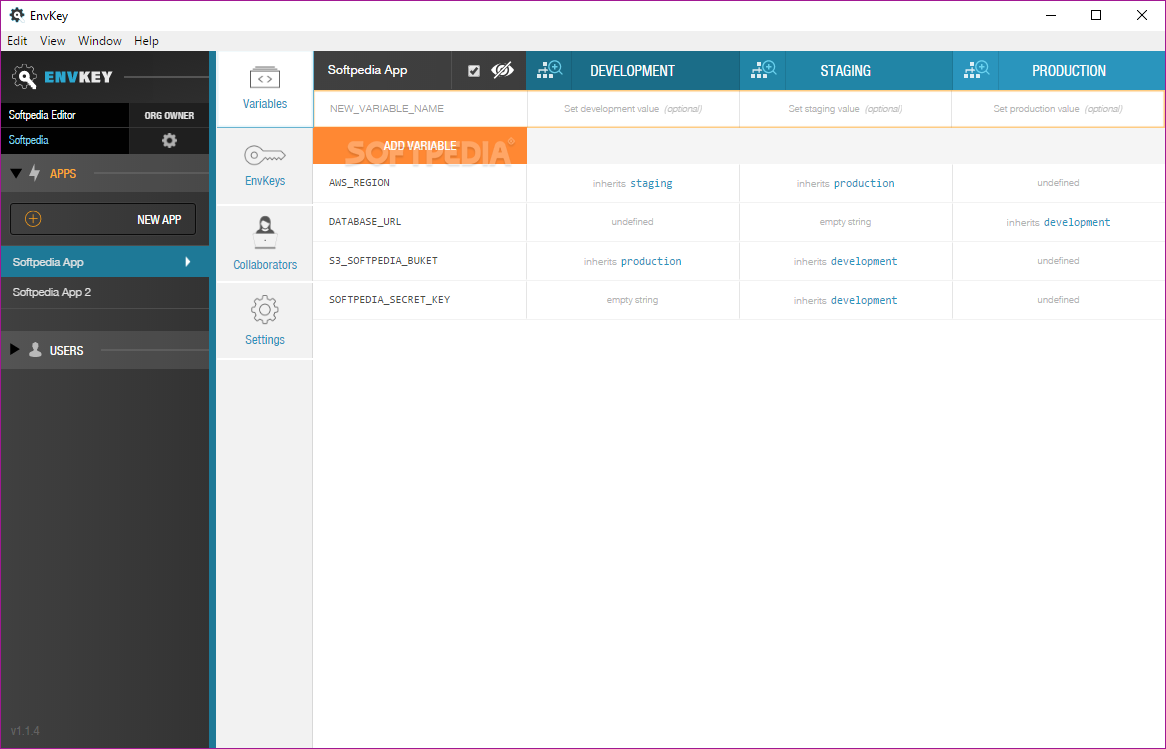This screenshot has width=1166, height=749.
Task: Click the PRODUCTION column header
Action: [x=1069, y=71]
